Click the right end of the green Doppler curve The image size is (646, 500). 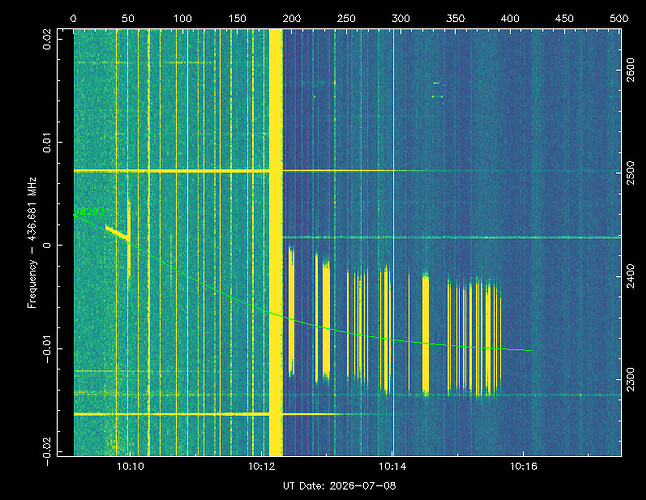(x=531, y=350)
